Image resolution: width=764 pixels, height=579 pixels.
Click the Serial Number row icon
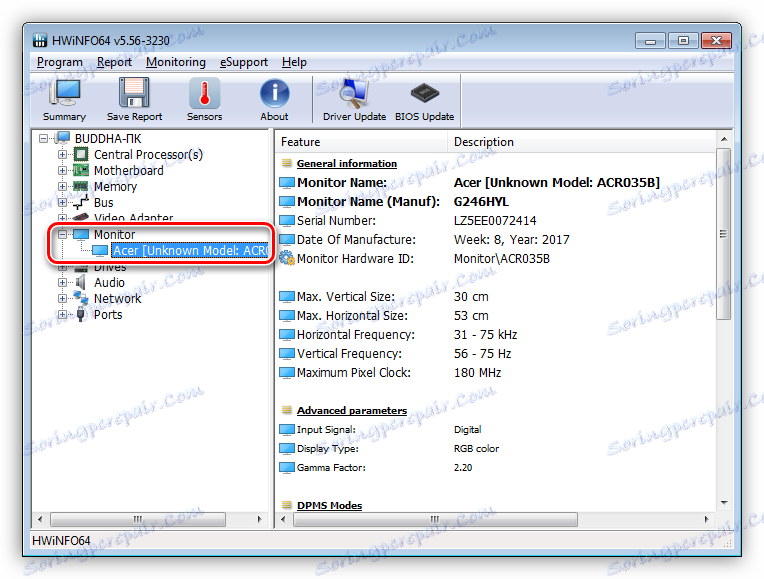[x=287, y=221]
